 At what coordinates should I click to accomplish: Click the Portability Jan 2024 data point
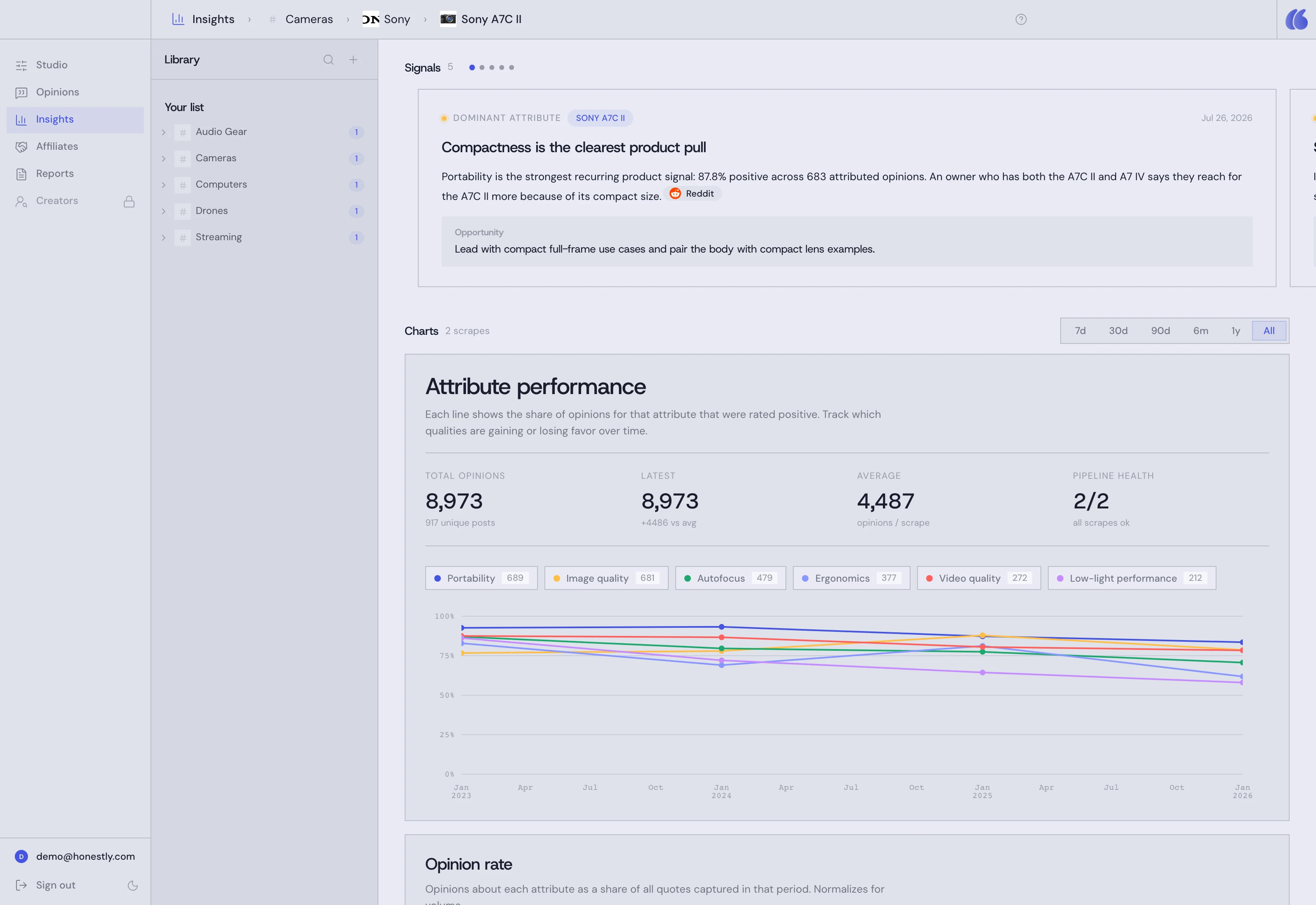click(x=721, y=627)
